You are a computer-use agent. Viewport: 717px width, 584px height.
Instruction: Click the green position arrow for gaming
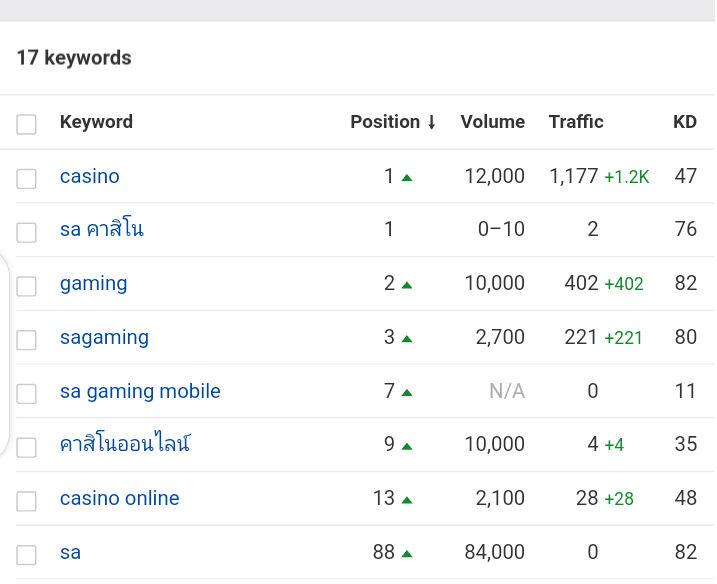[407, 285]
